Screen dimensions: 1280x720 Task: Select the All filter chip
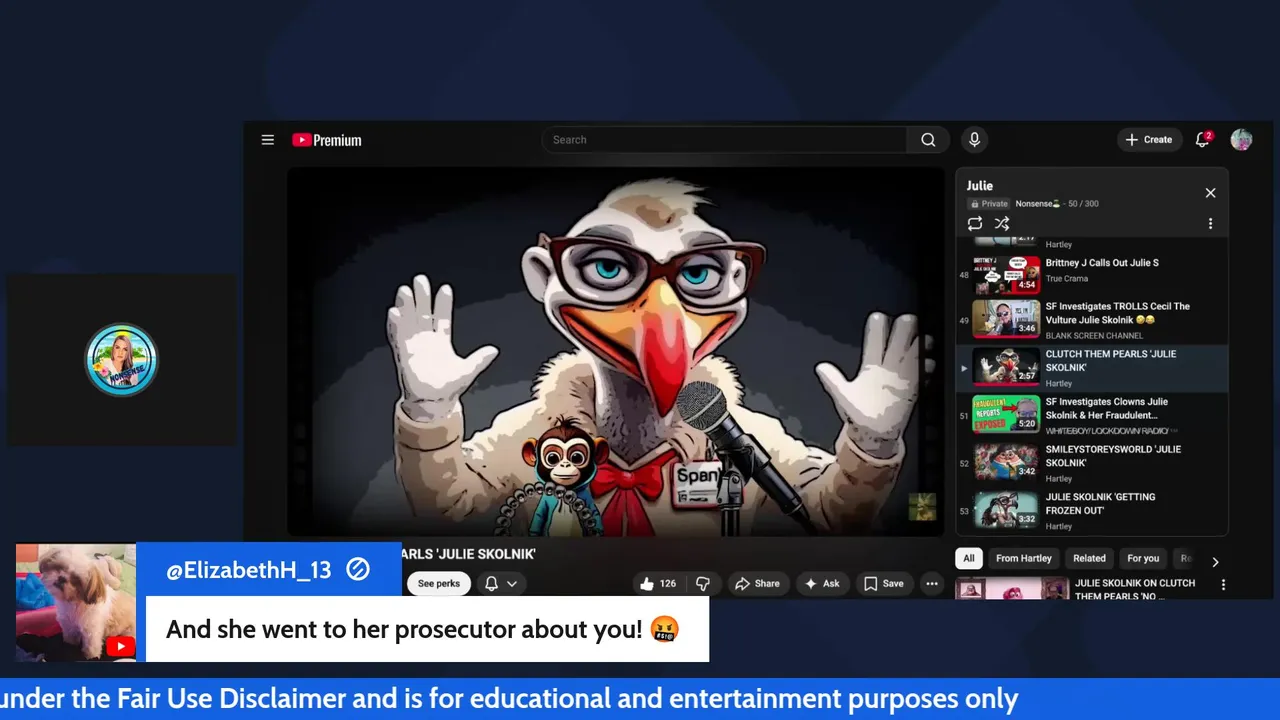click(x=969, y=559)
